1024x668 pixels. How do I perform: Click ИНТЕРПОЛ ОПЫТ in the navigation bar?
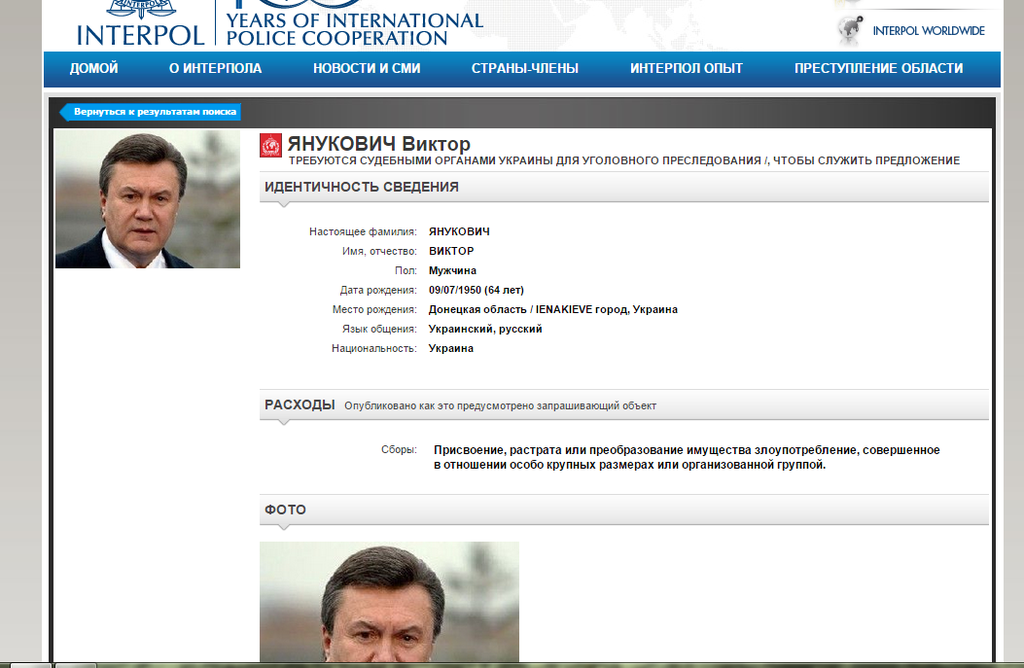pos(686,69)
